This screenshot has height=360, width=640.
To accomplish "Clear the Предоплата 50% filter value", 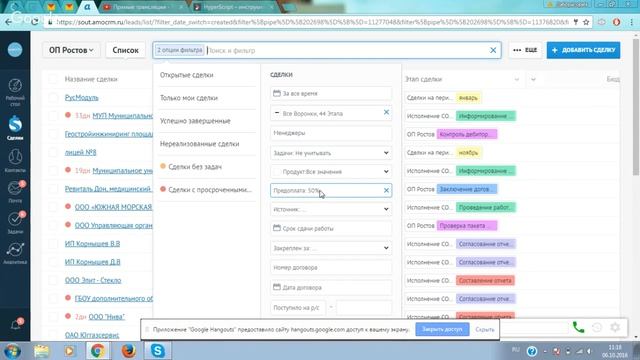I will coord(386,191).
